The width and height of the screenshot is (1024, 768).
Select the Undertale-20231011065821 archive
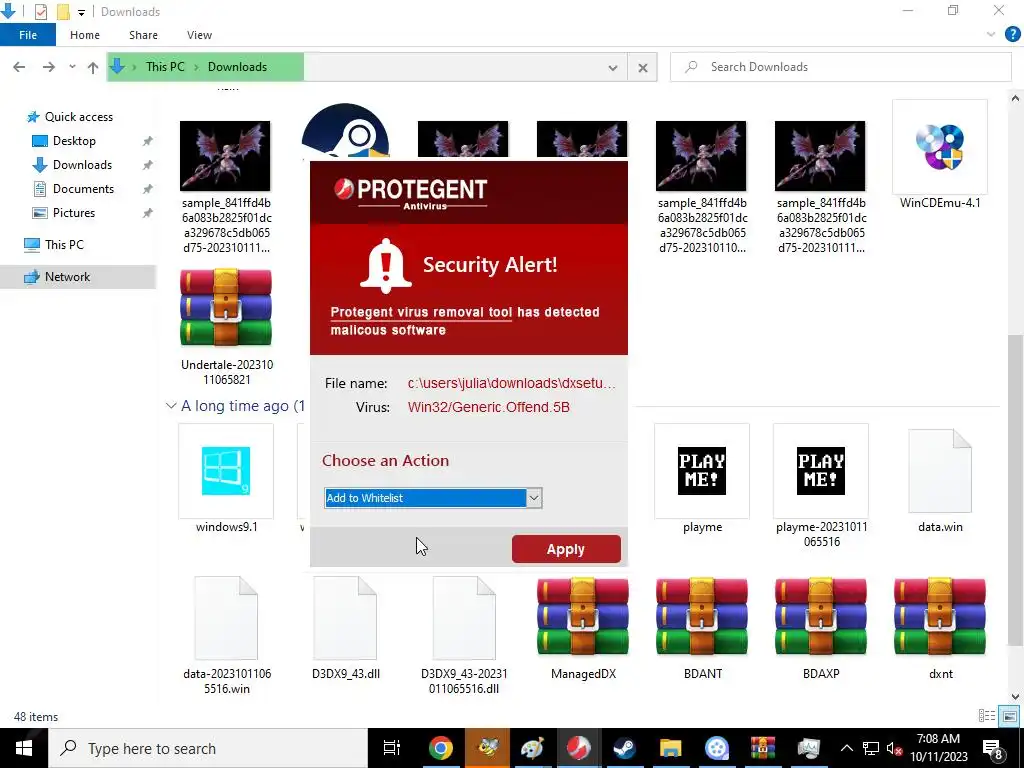[x=226, y=327]
